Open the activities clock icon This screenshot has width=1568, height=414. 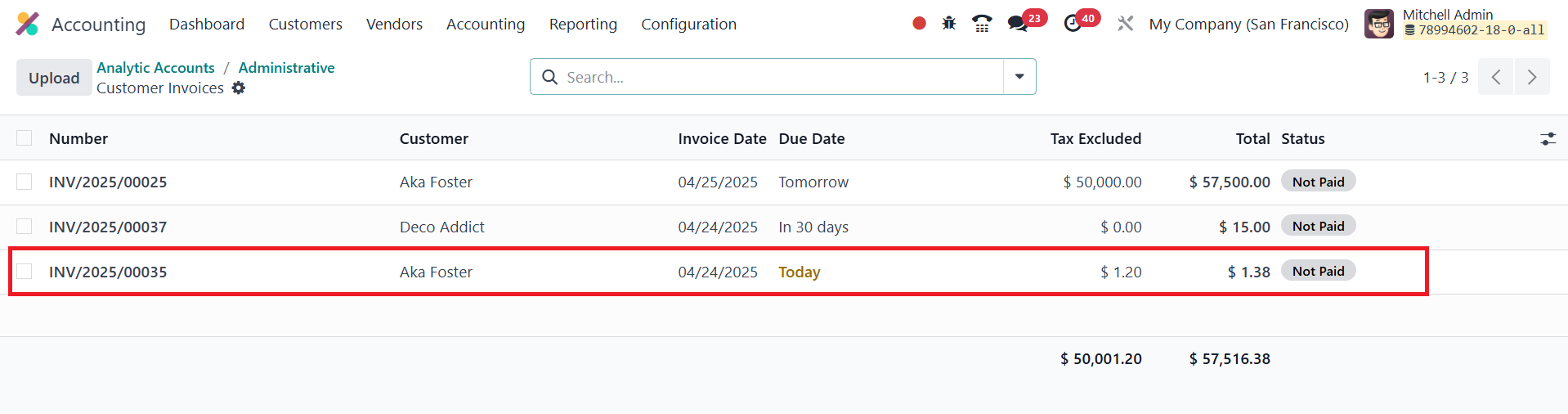[1073, 24]
